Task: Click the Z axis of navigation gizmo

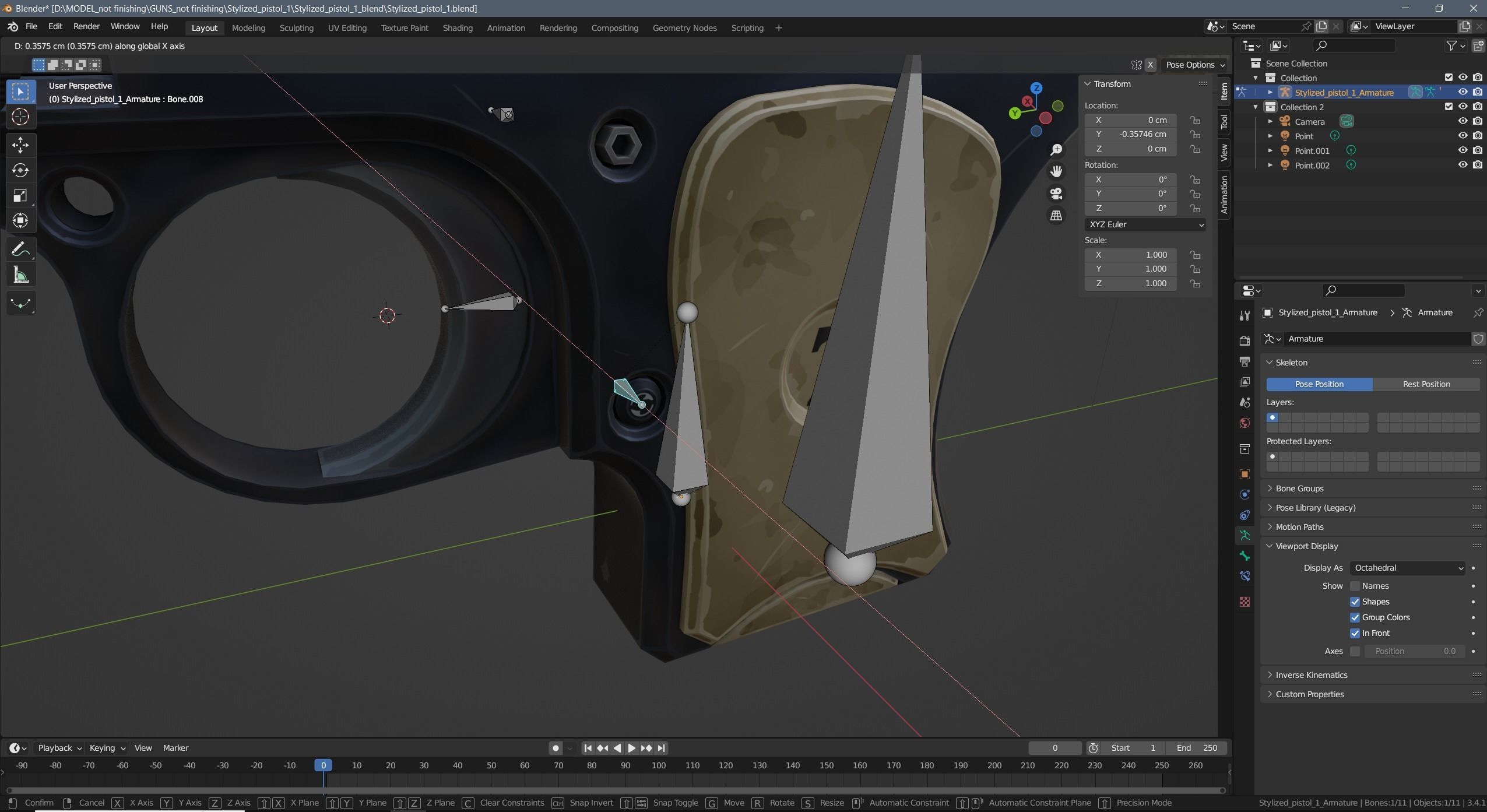Action: tap(1036, 89)
